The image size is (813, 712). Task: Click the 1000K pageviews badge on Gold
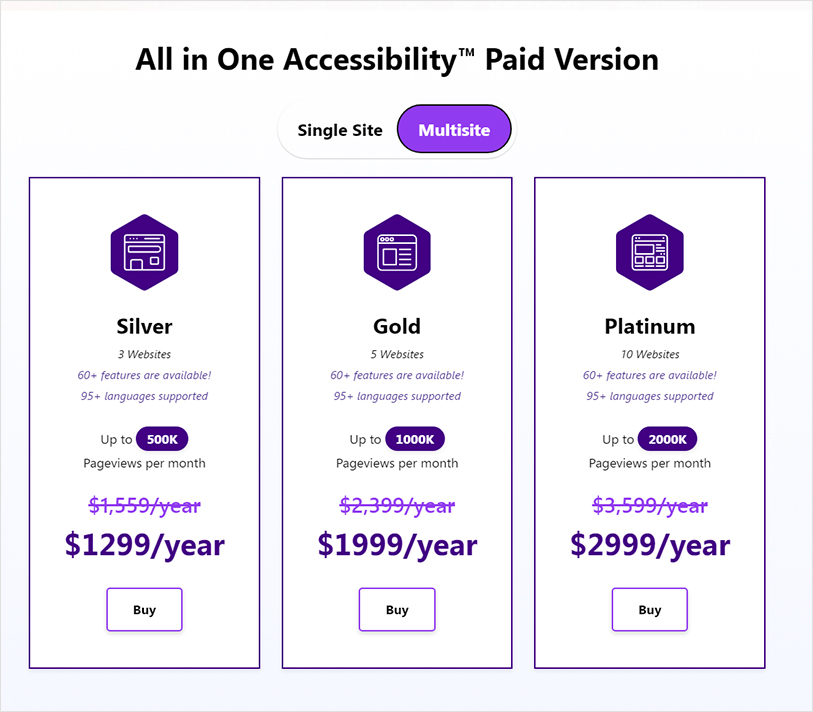(416, 439)
